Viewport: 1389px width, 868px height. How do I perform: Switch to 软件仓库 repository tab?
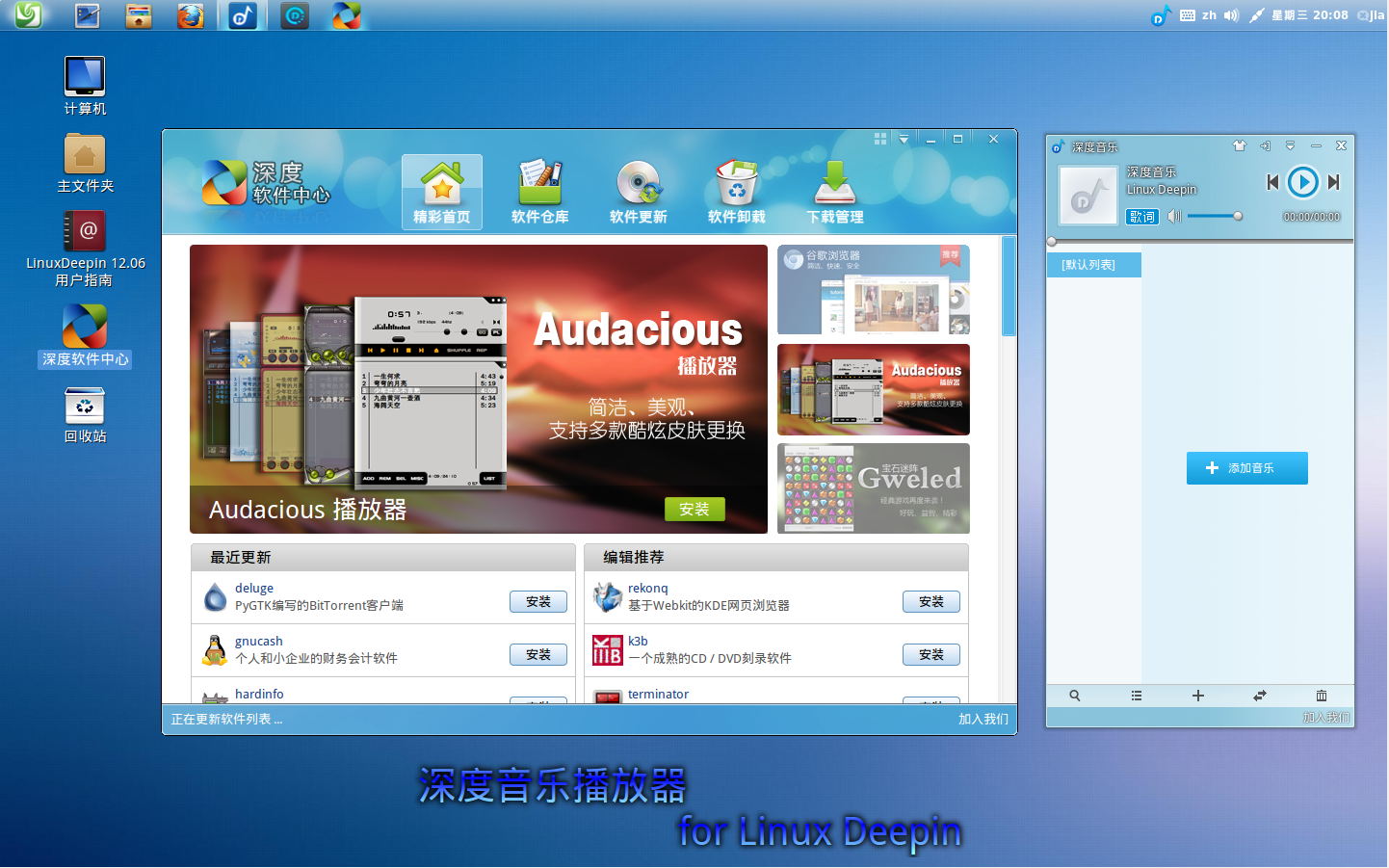(540, 192)
